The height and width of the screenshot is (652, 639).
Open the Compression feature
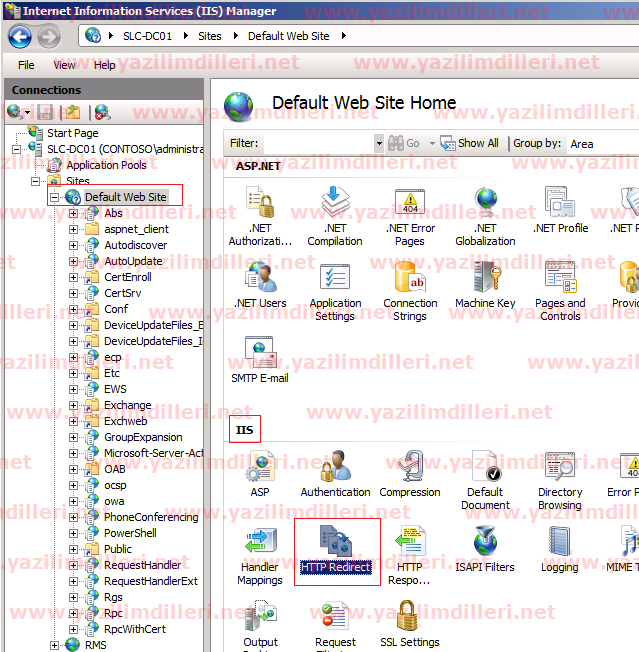(410, 474)
